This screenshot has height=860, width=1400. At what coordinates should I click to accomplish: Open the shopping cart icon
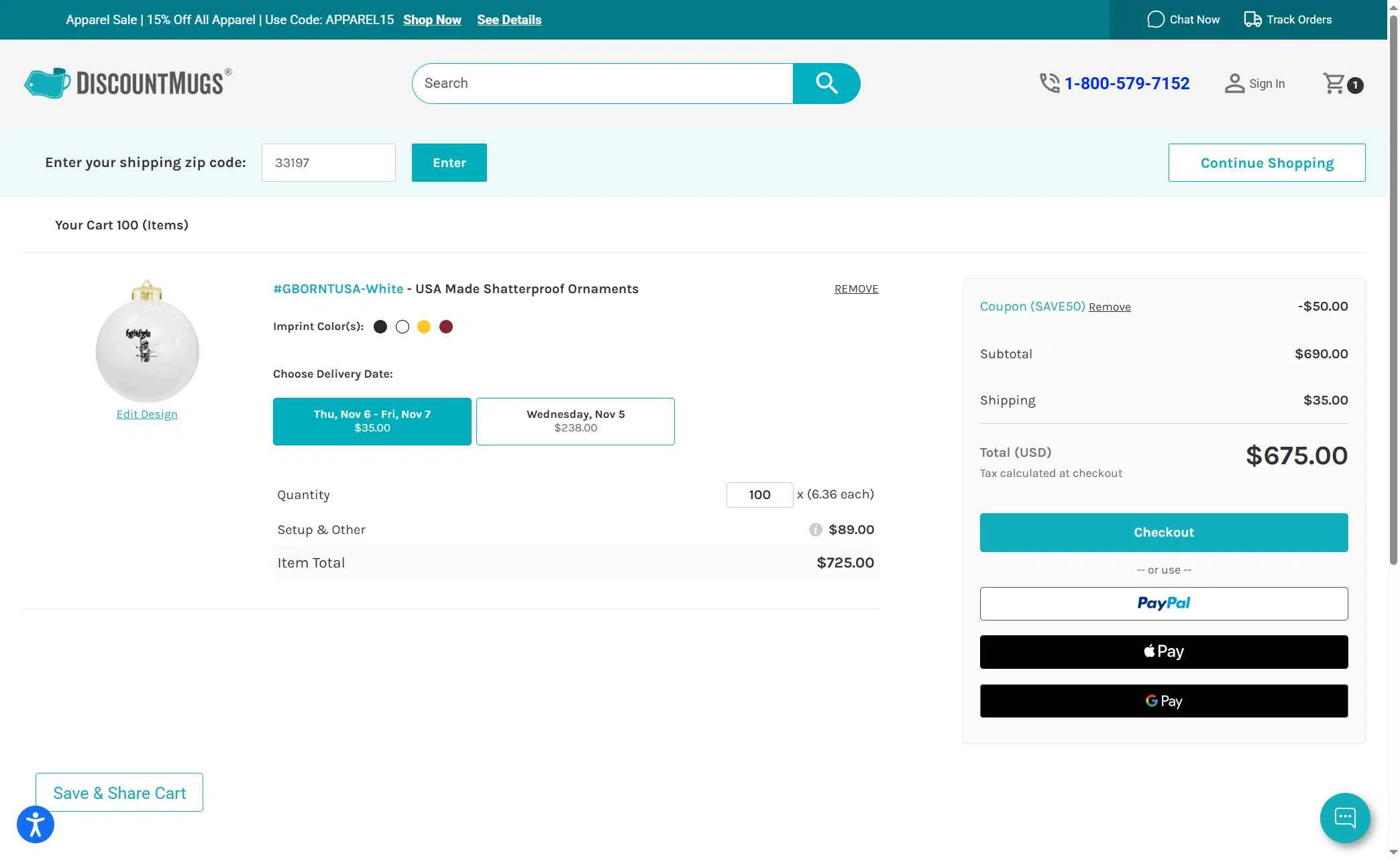(x=1334, y=83)
